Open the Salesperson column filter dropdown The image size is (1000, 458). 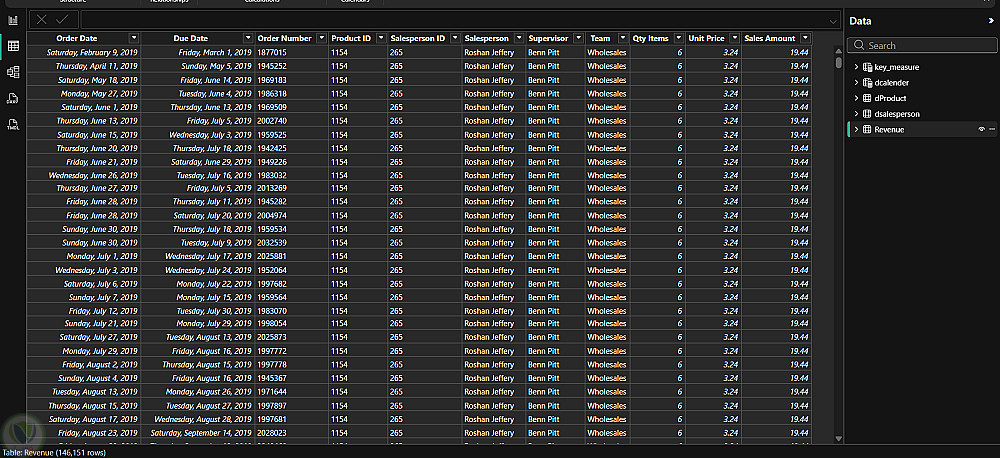click(x=519, y=38)
